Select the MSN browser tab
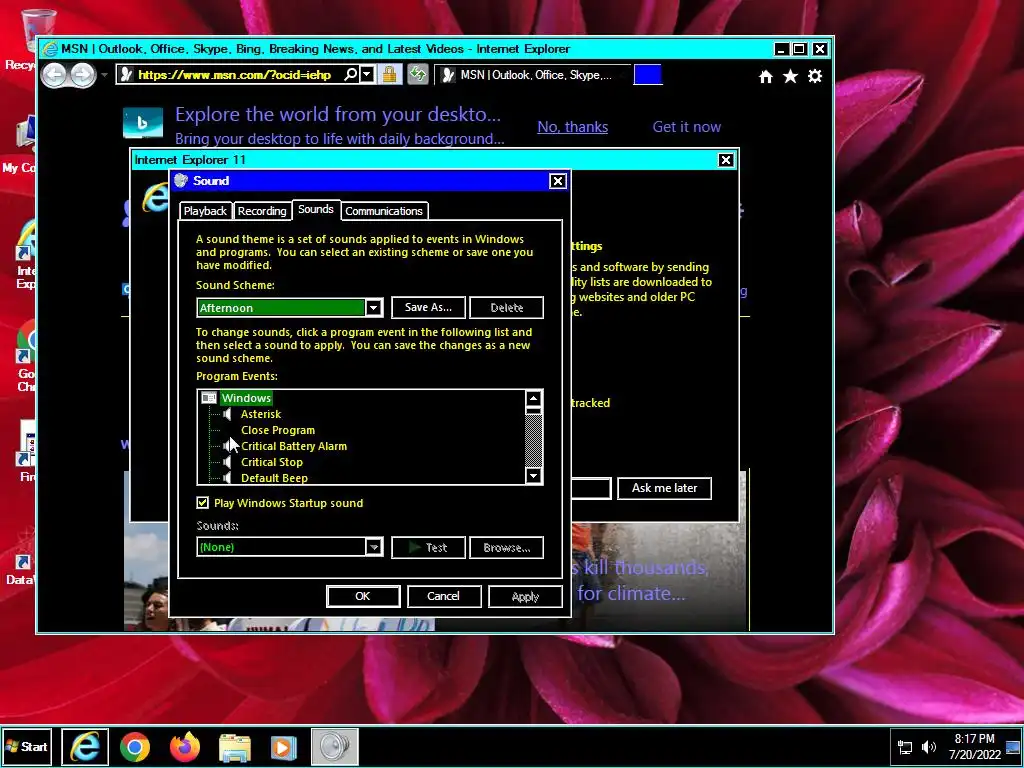This screenshot has width=1024, height=768. [532, 74]
